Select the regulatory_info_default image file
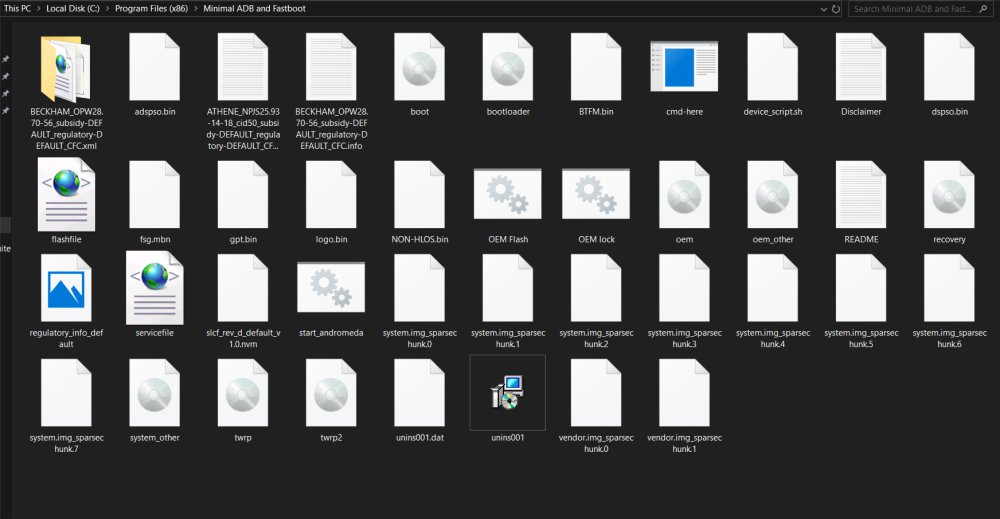 66,288
